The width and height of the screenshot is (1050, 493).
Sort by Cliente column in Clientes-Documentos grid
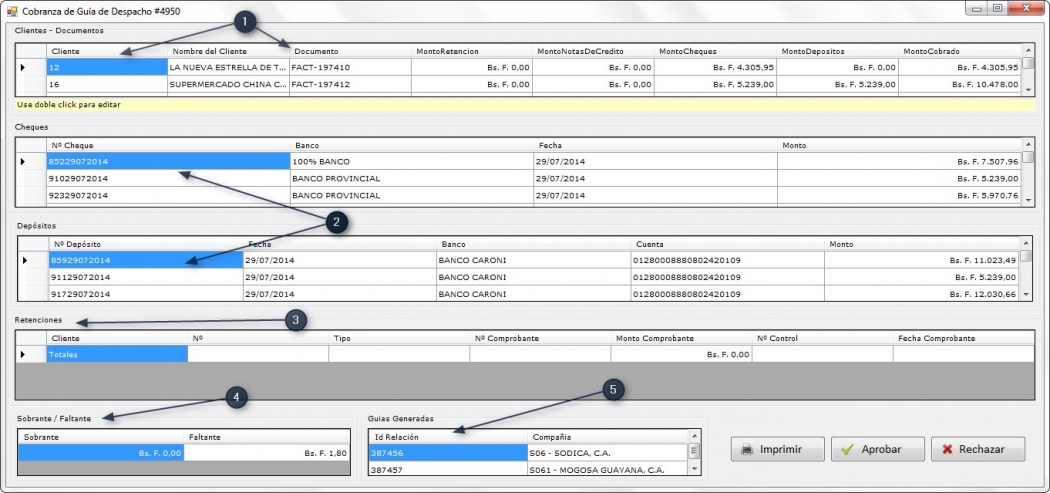click(x=106, y=52)
